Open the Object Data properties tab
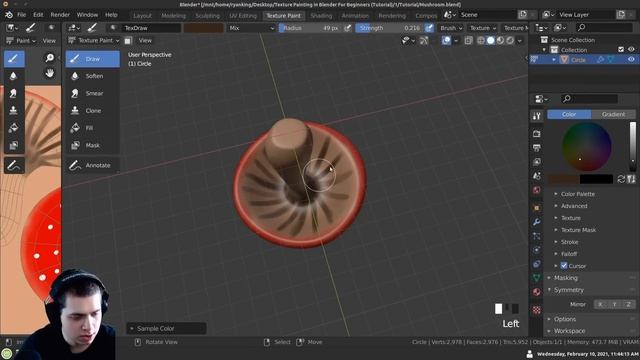640x360 pixels. 537,278
